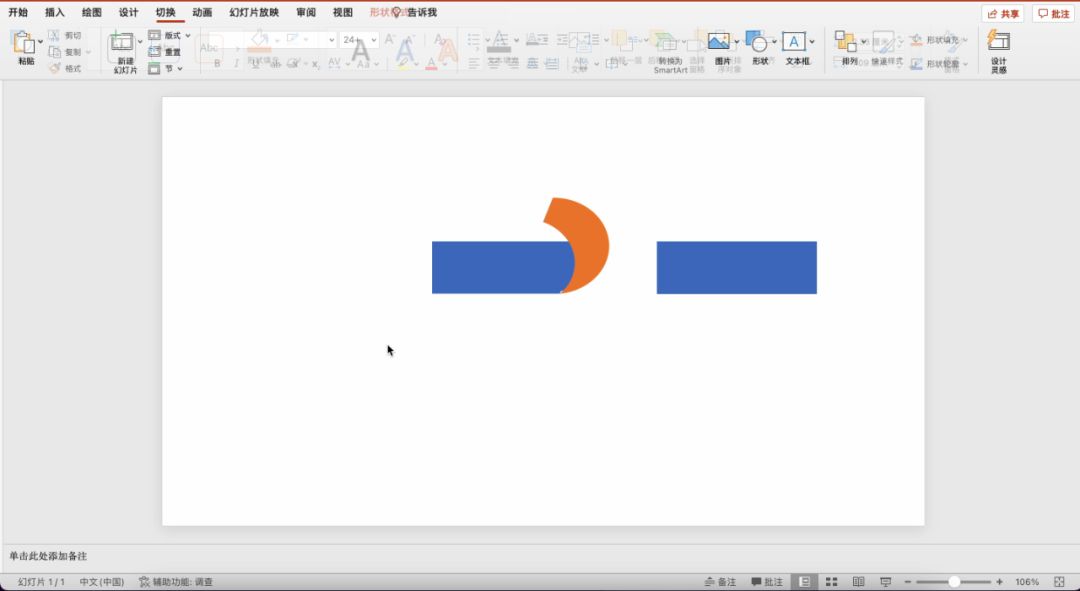Click the 重置 reset button
1080x591 pixels.
point(165,52)
